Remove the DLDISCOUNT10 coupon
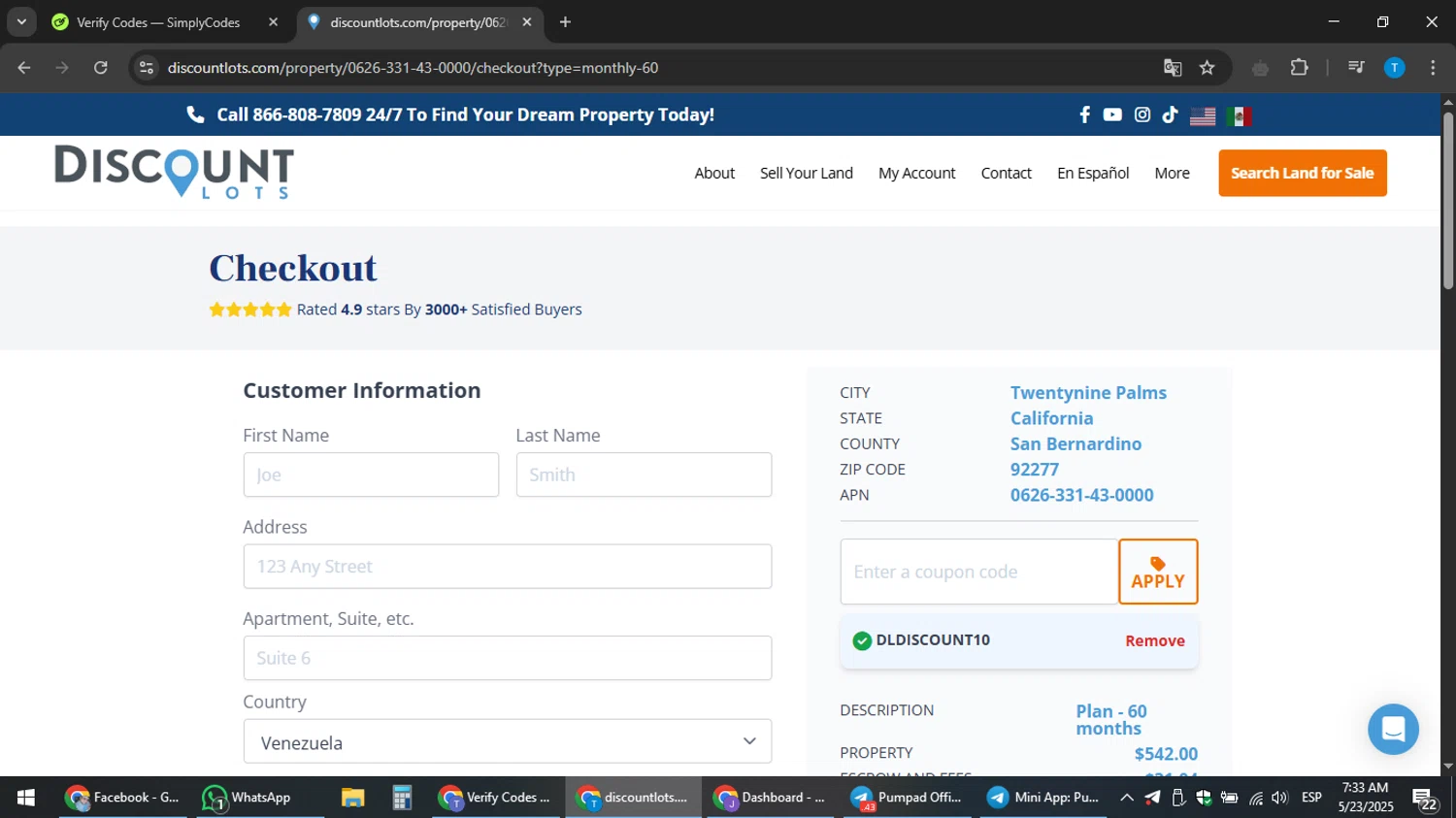1456x818 pixels. [1155, 640]
